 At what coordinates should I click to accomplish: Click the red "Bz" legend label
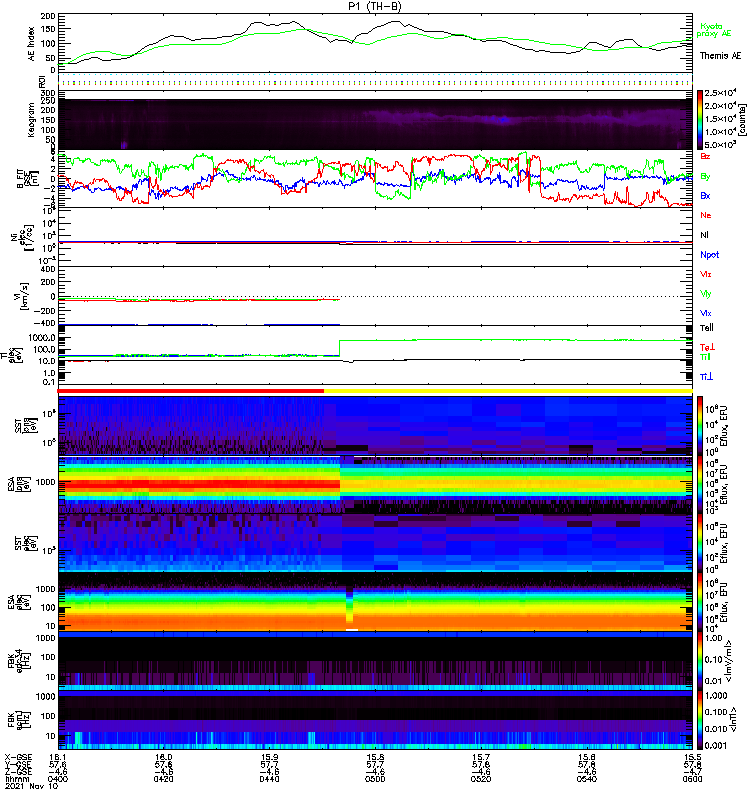705,157
